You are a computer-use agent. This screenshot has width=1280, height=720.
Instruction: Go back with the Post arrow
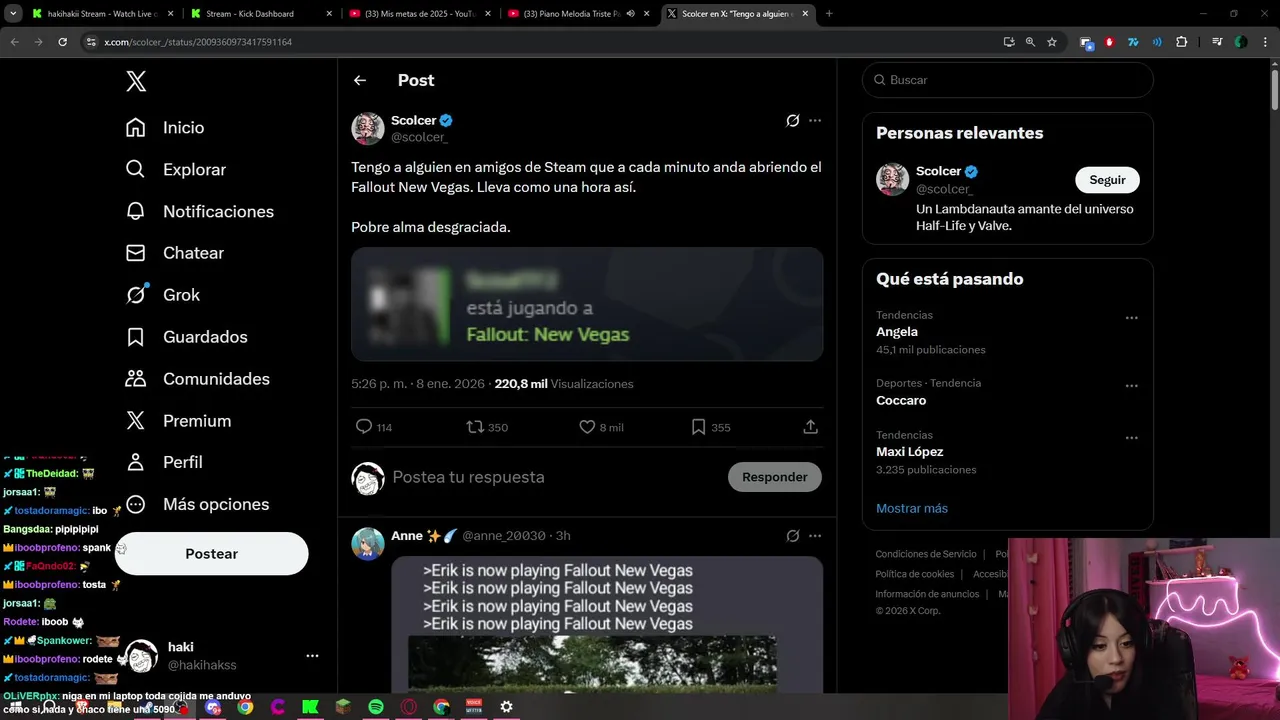[x=360, y=80]
